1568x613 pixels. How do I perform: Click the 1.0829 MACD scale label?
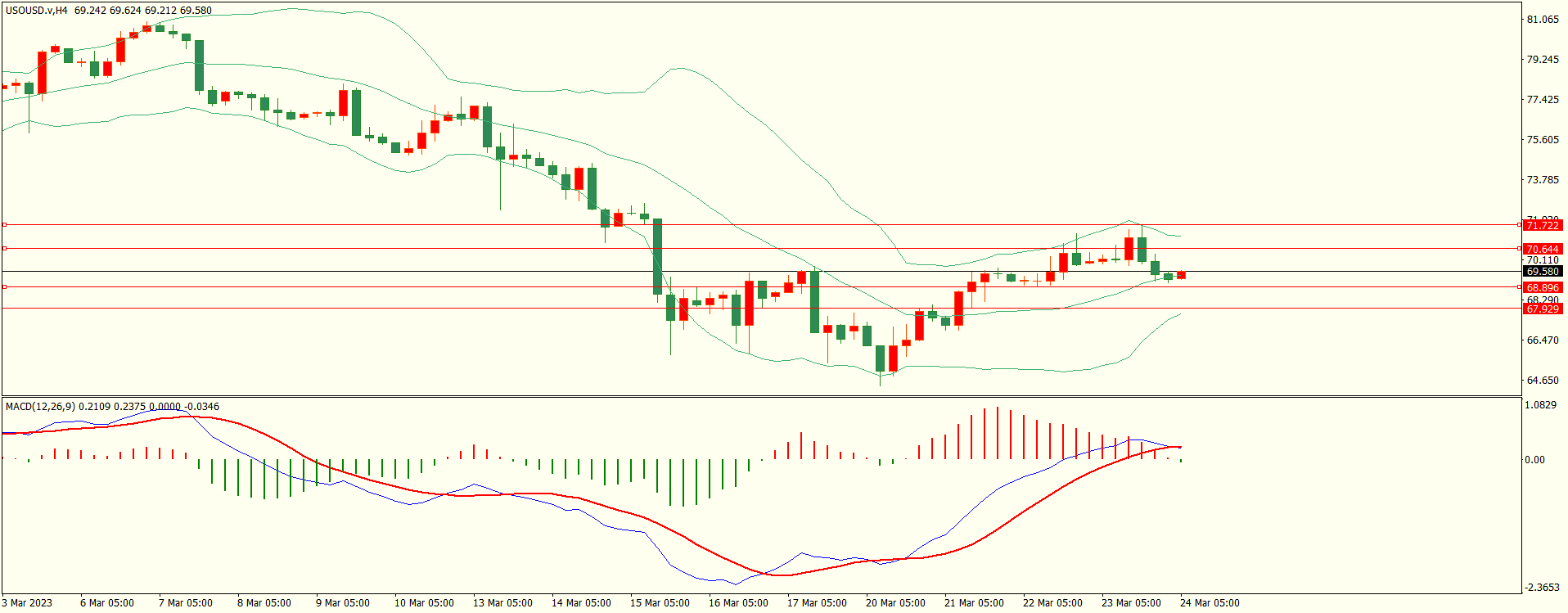[1541, 405]
